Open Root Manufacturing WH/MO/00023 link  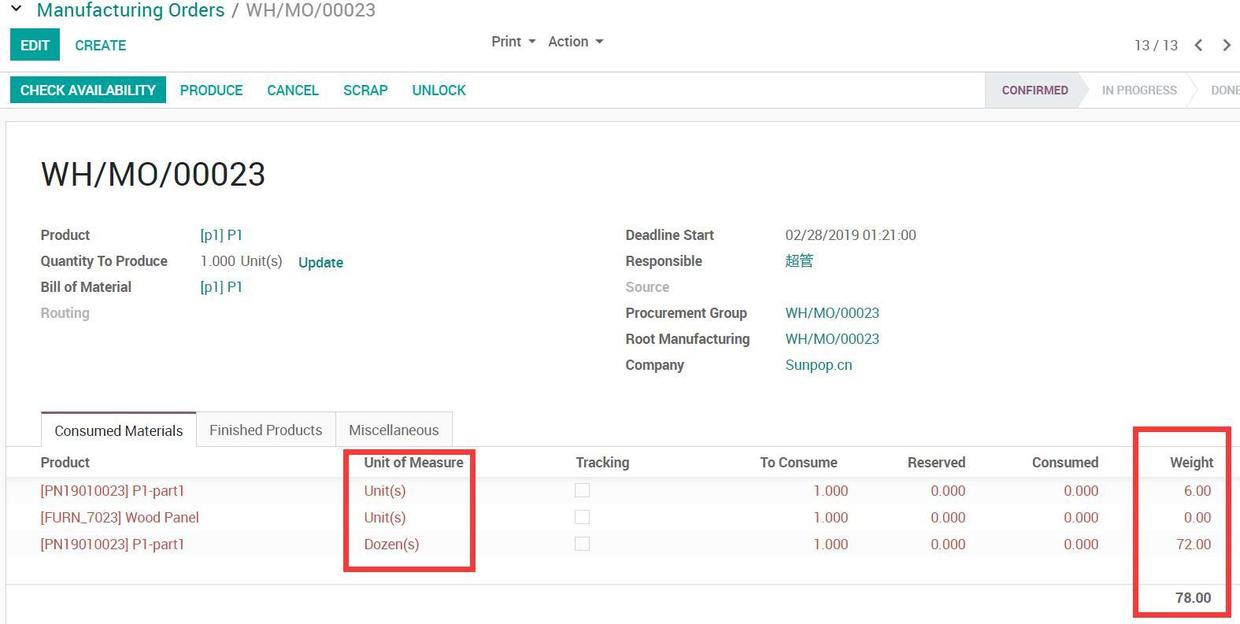pyautogui.click(x=832, y=339)
